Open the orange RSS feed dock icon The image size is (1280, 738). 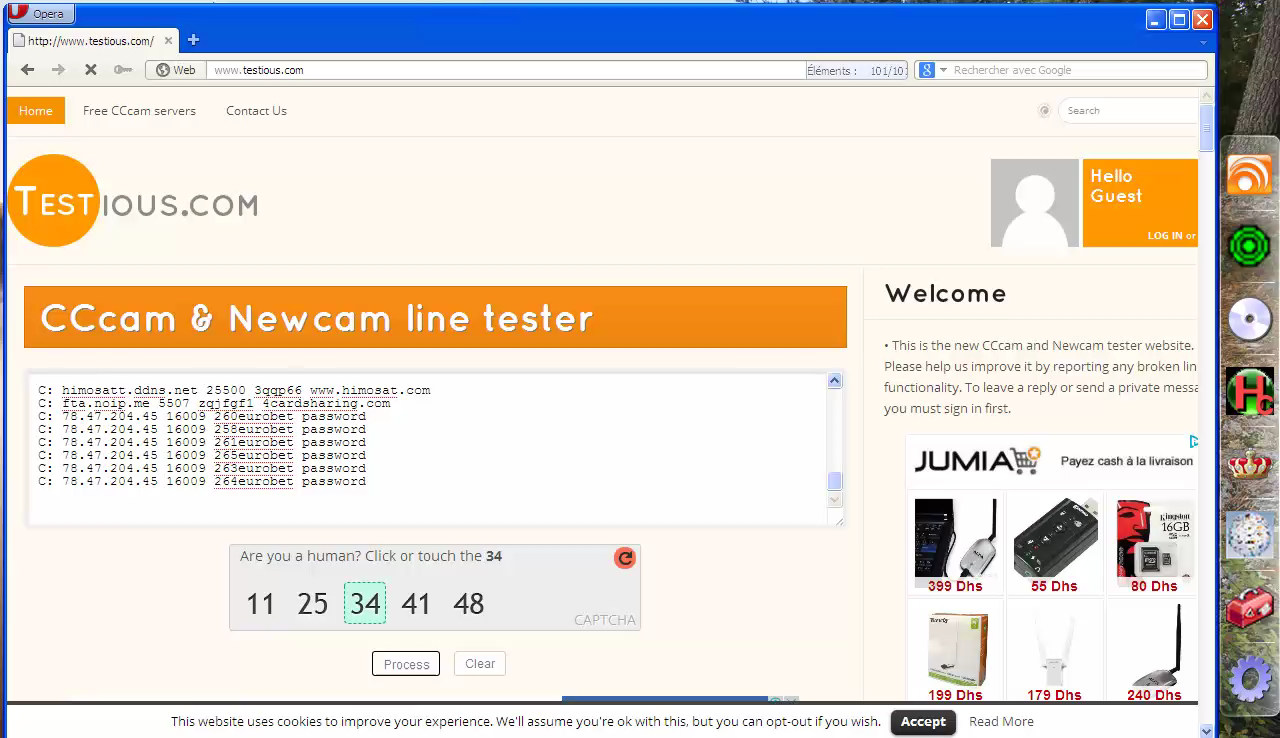1249,175
